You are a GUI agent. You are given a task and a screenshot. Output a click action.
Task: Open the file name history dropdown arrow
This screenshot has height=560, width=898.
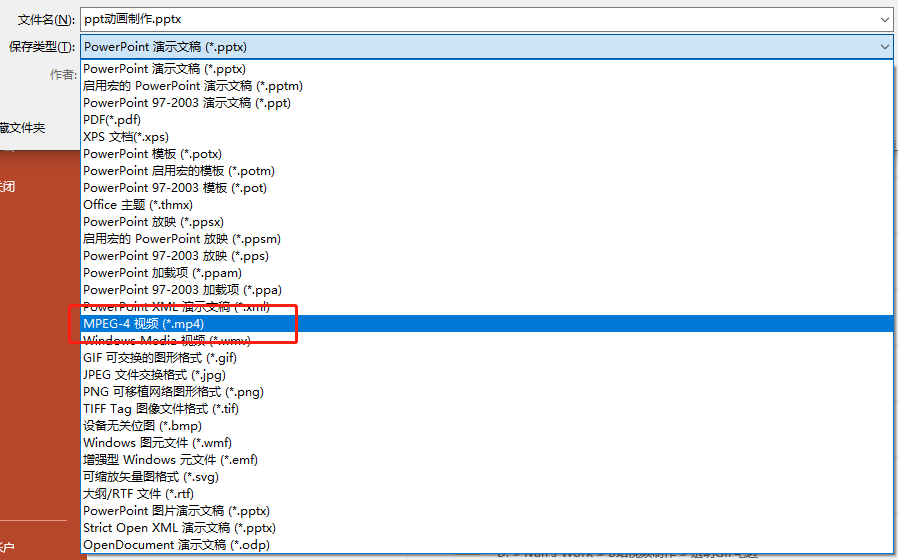[x=884, y=19]
